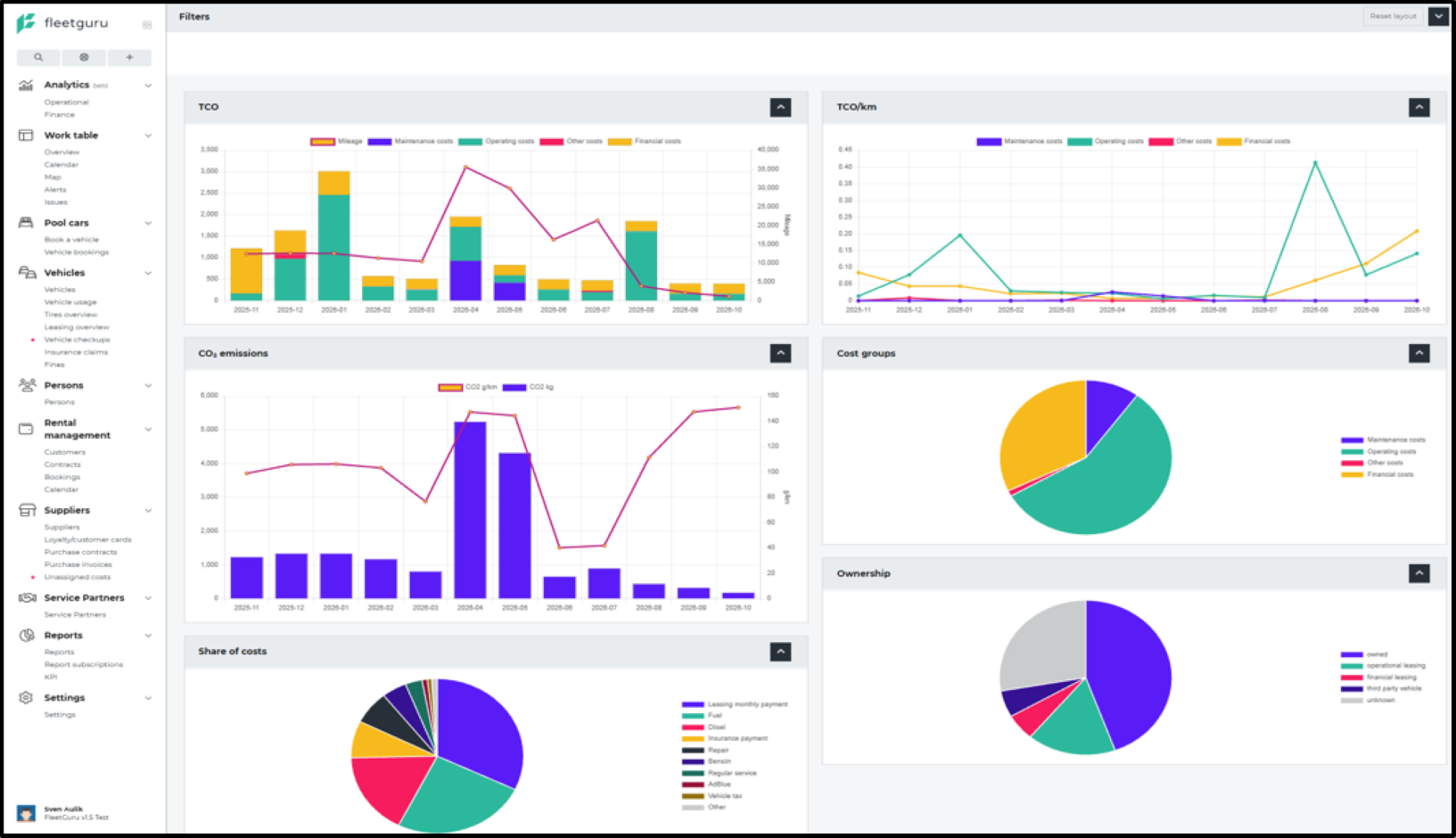Collapse the Cost groups panel
The width and height of the screenshot is (1456, 838).
coord(1419,353)
